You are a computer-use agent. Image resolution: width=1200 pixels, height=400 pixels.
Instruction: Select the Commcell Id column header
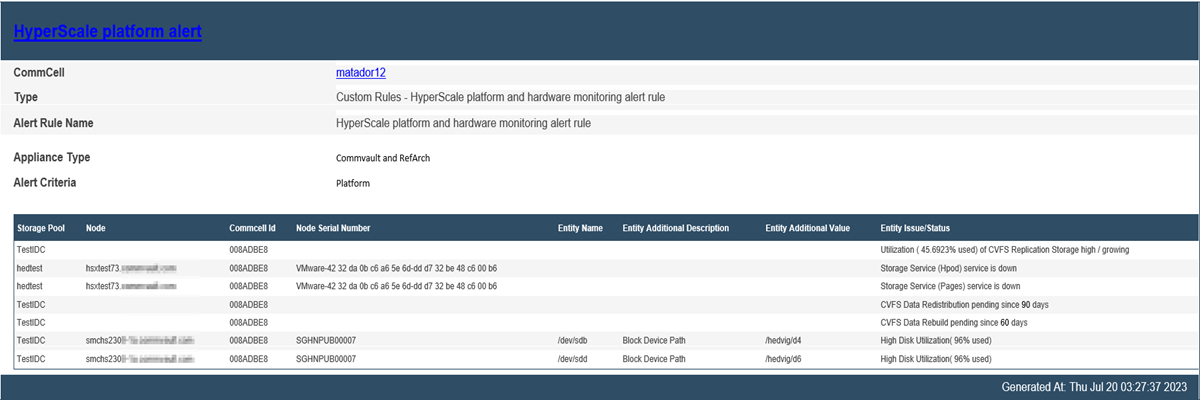coord(252,228)
